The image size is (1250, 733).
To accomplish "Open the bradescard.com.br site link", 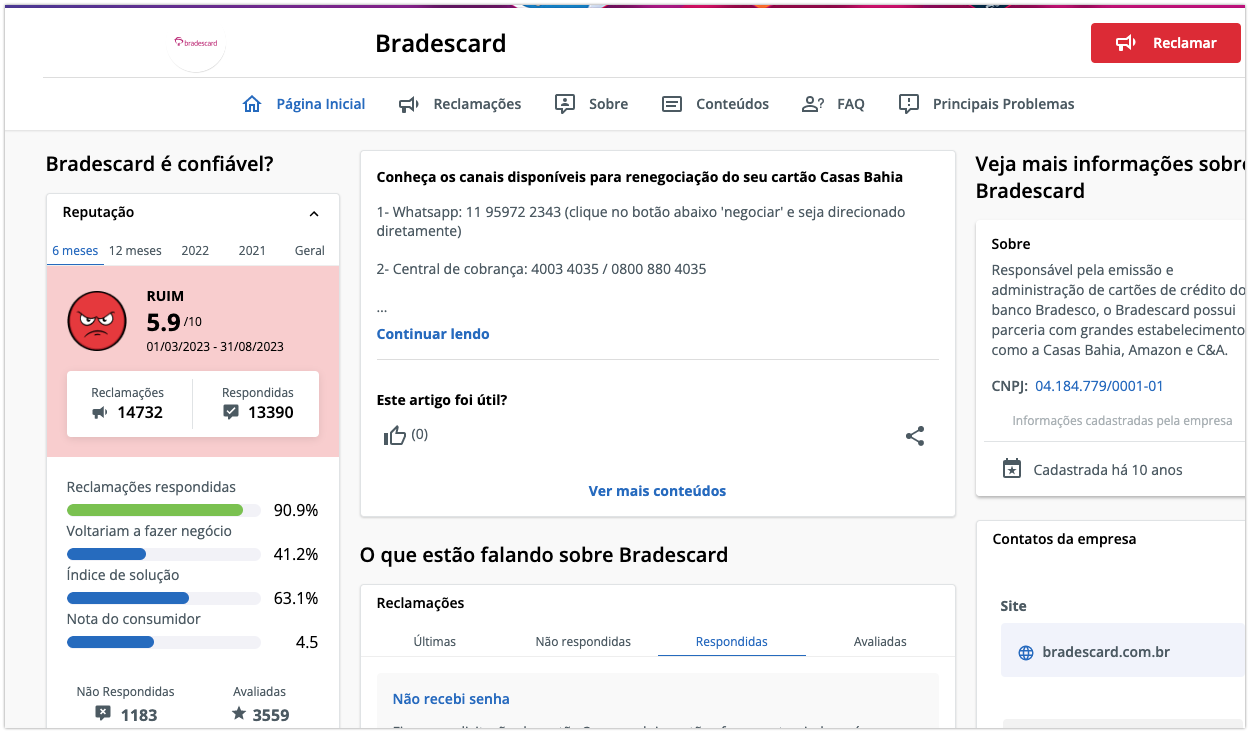I will 1106,652.
